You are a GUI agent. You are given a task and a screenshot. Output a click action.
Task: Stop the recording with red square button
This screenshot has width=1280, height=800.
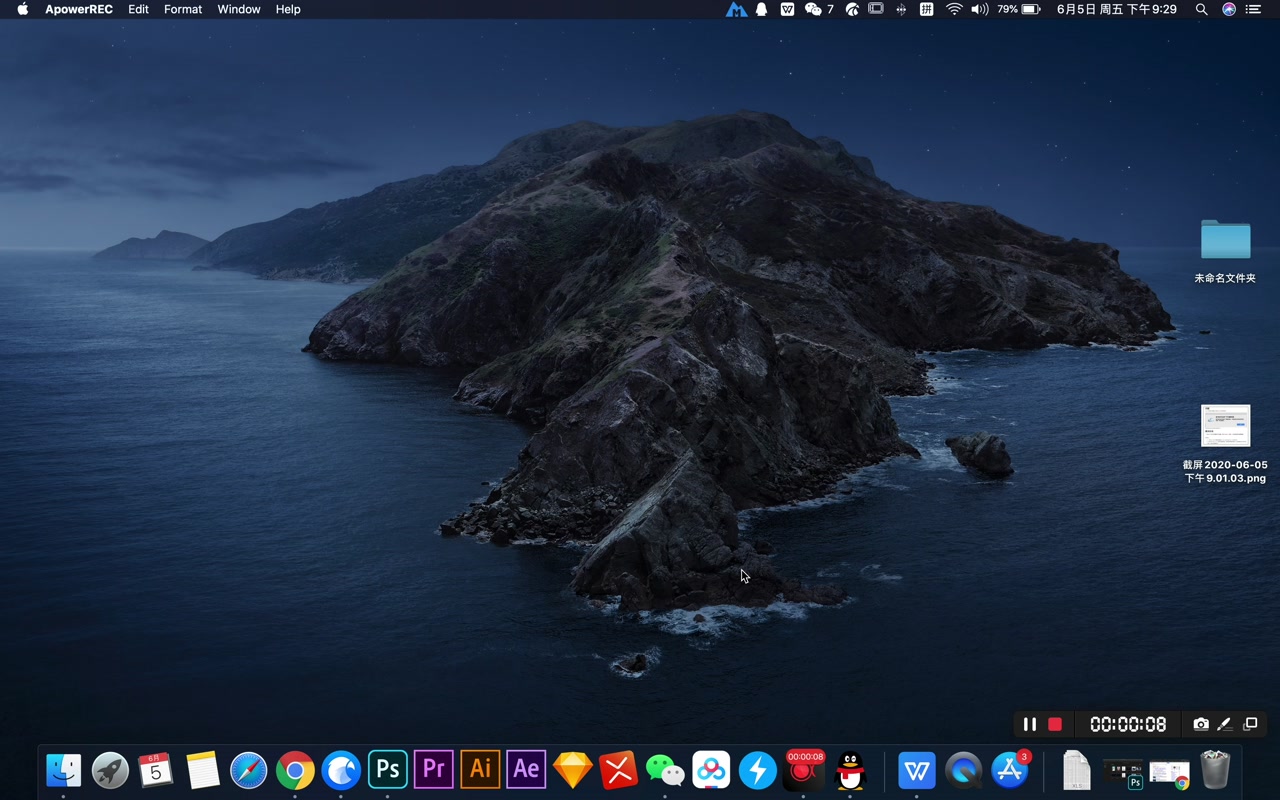(1055, 724)
